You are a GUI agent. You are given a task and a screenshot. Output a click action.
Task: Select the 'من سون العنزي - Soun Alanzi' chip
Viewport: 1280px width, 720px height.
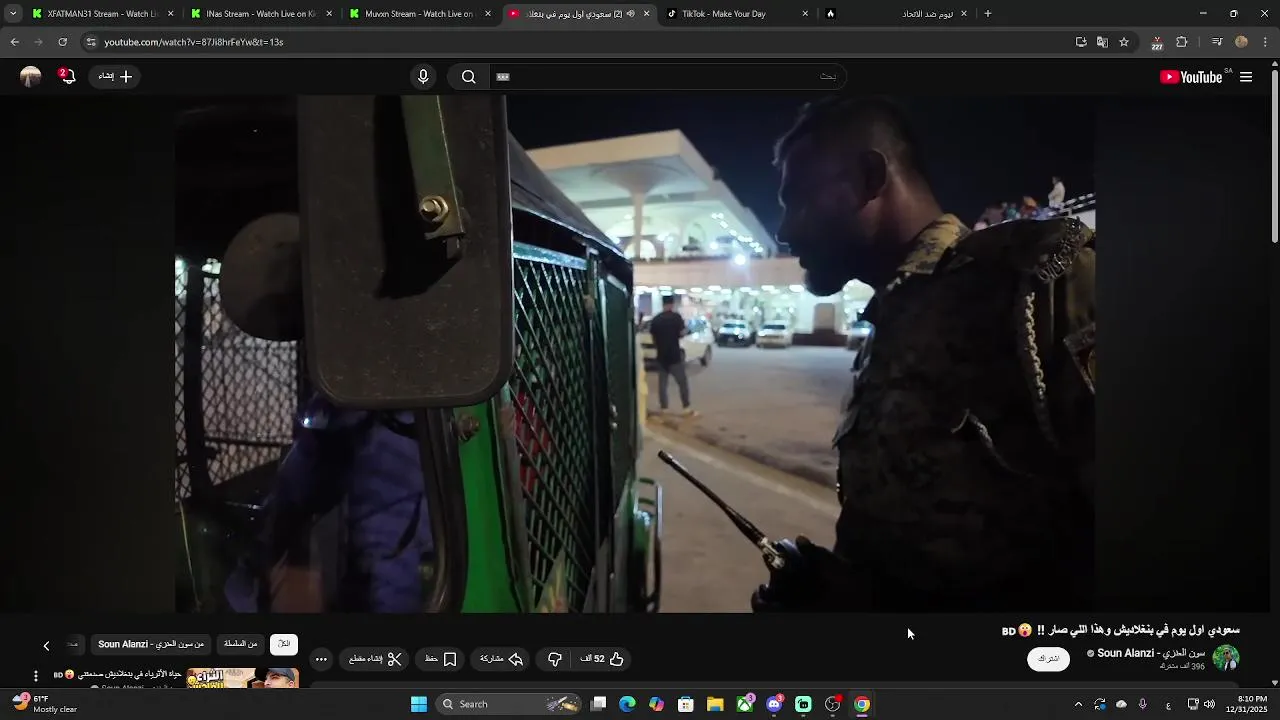151,644
